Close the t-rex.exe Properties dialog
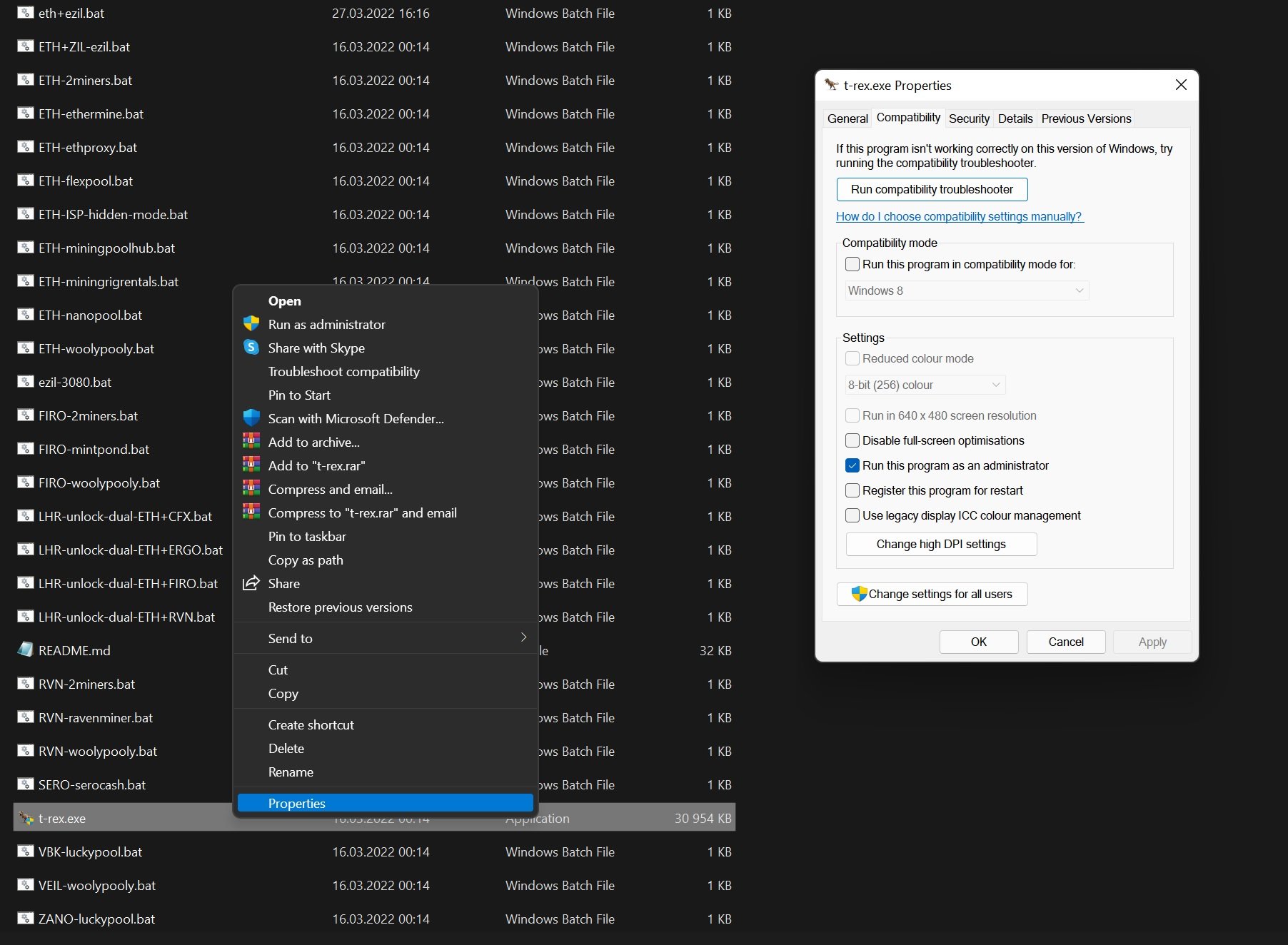The image size is (1288, 945). (x=1181, y=85)
